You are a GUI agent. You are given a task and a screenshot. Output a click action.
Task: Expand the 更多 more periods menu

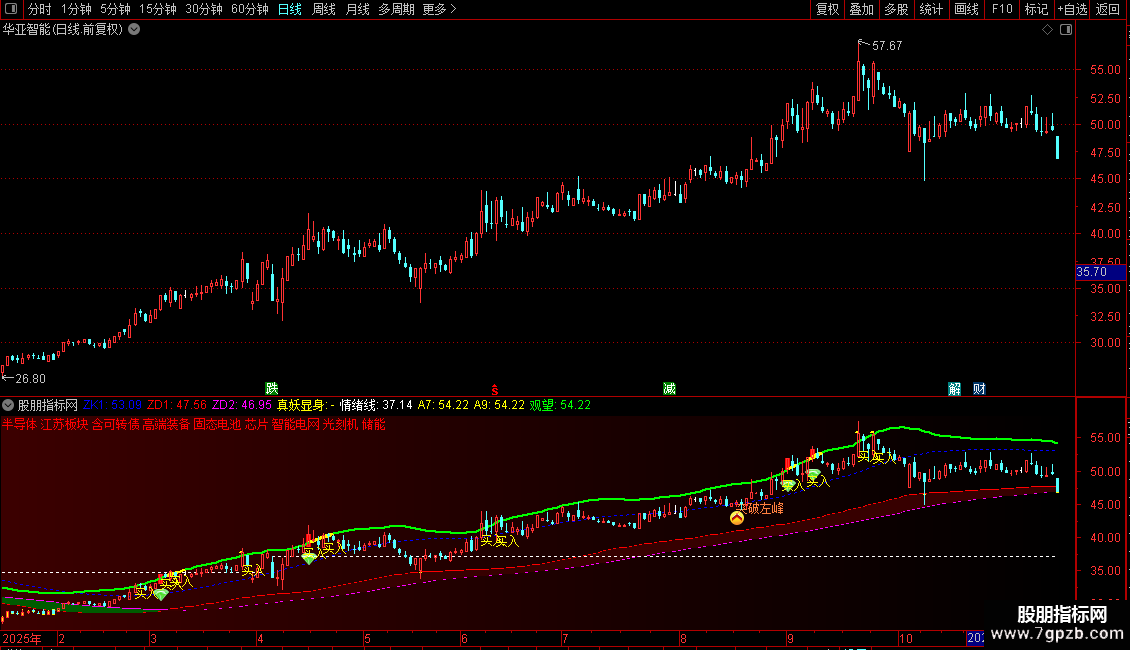pos(439,9)
